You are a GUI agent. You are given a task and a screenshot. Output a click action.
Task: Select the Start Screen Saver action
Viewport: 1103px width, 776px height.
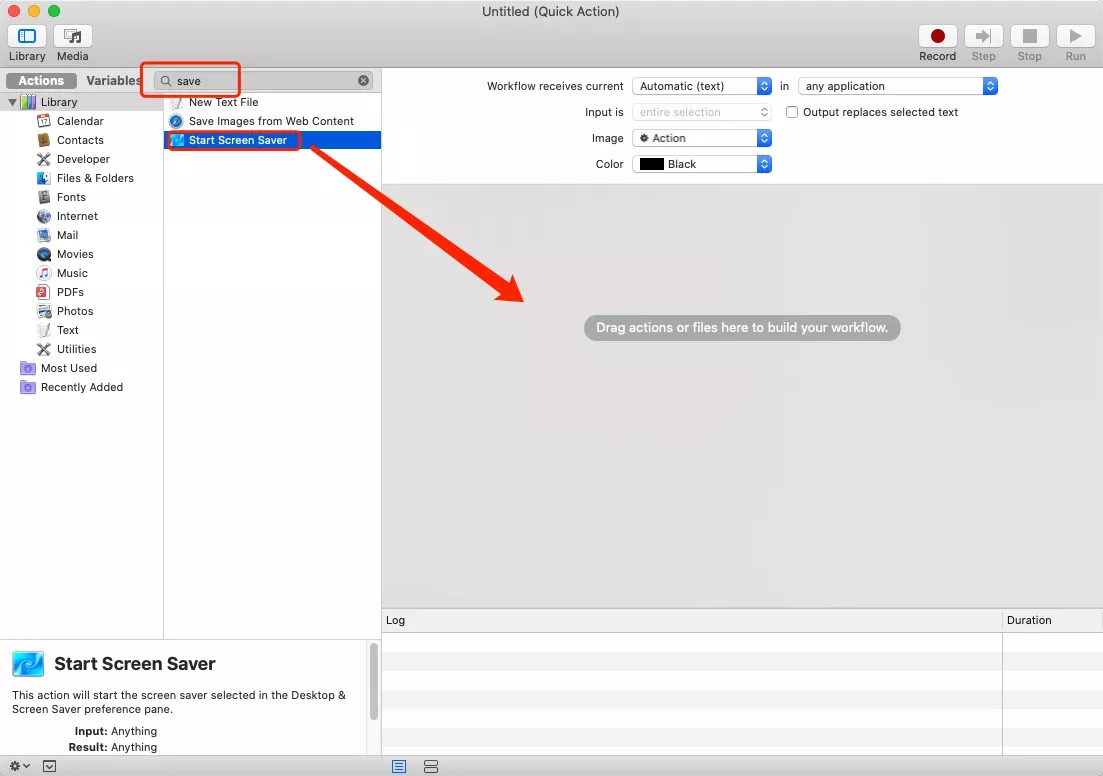[x=273, y=140]
